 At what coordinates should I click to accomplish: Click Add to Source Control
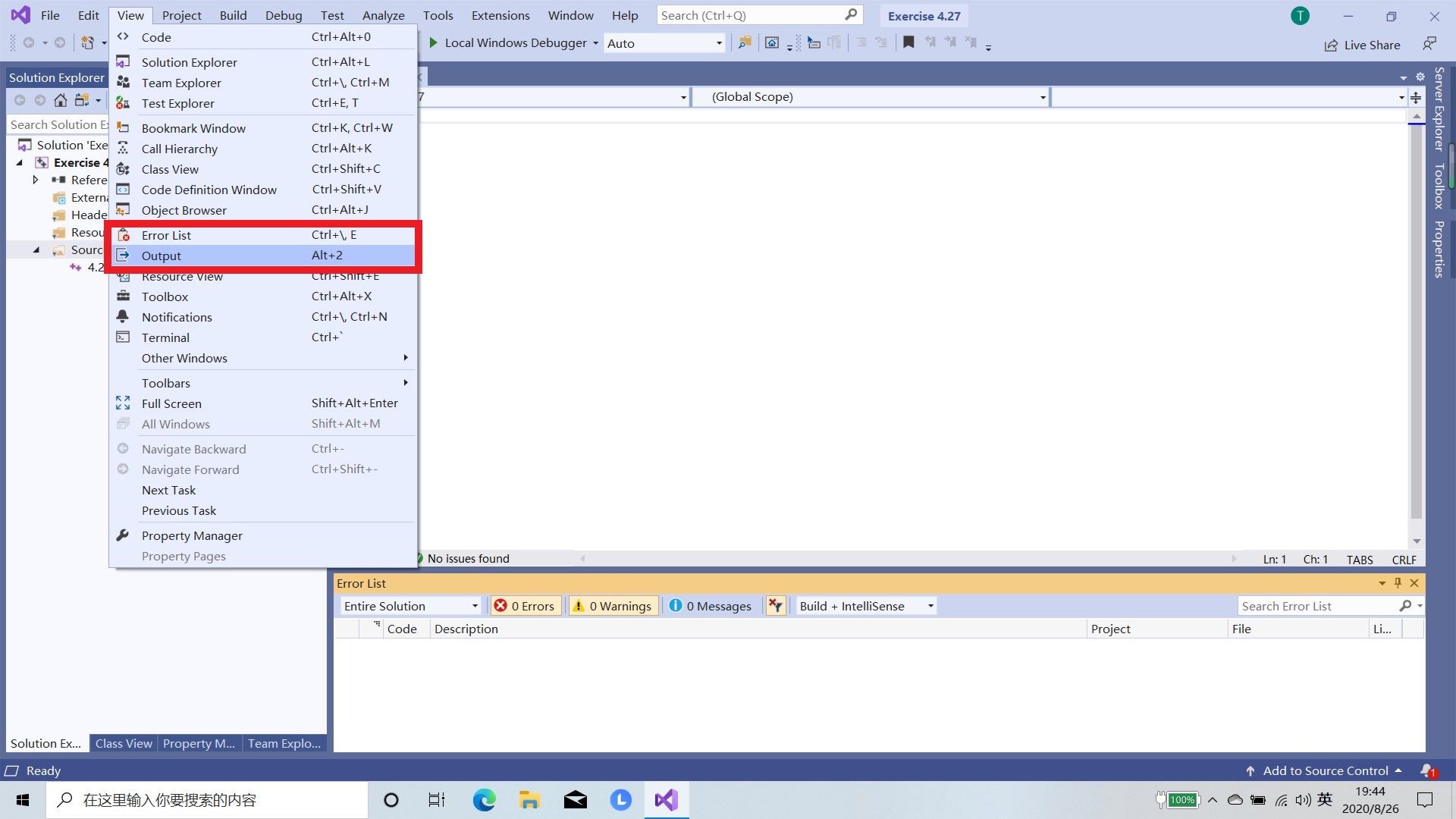(x=1325, y=770)
